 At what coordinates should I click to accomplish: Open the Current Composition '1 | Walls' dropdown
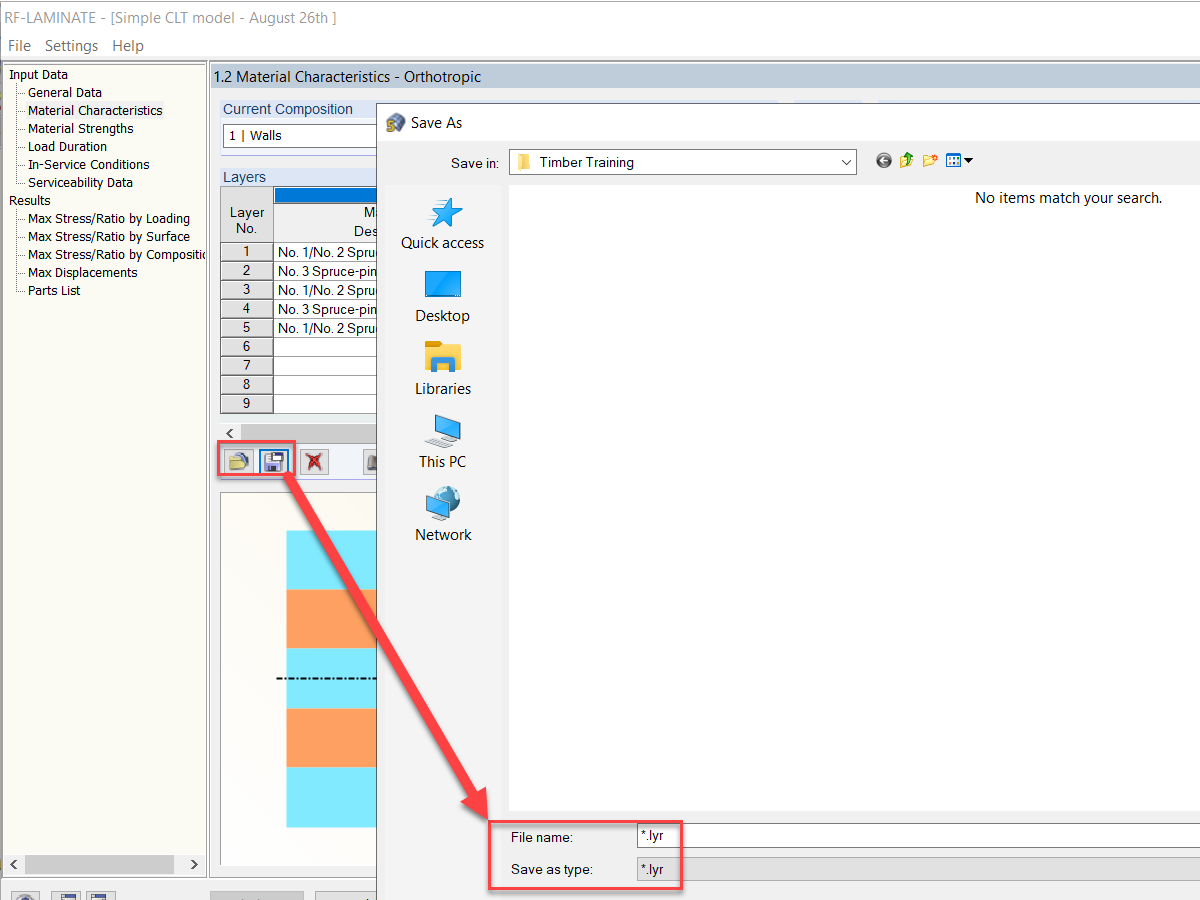(300, 135)
